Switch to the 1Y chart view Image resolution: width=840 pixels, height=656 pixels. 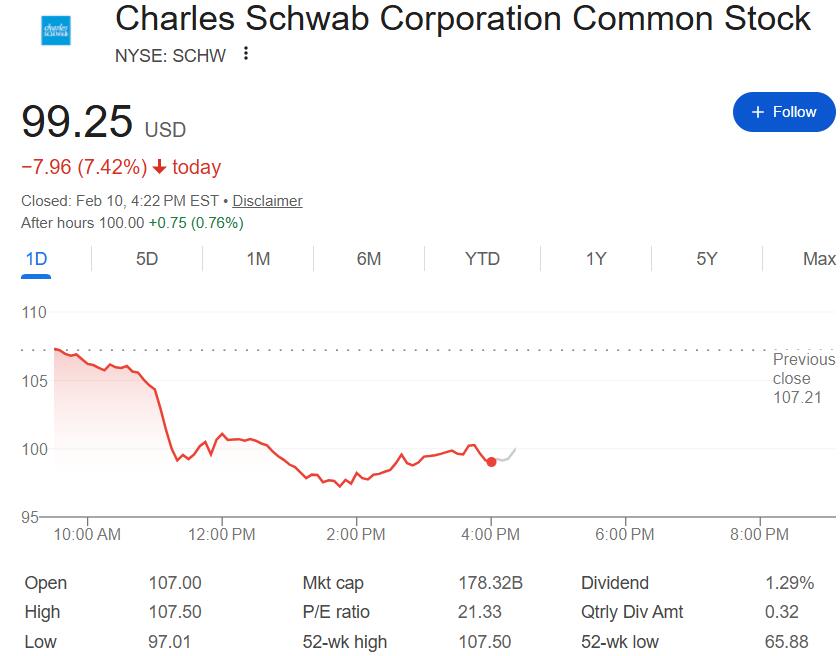coord(596,259)
